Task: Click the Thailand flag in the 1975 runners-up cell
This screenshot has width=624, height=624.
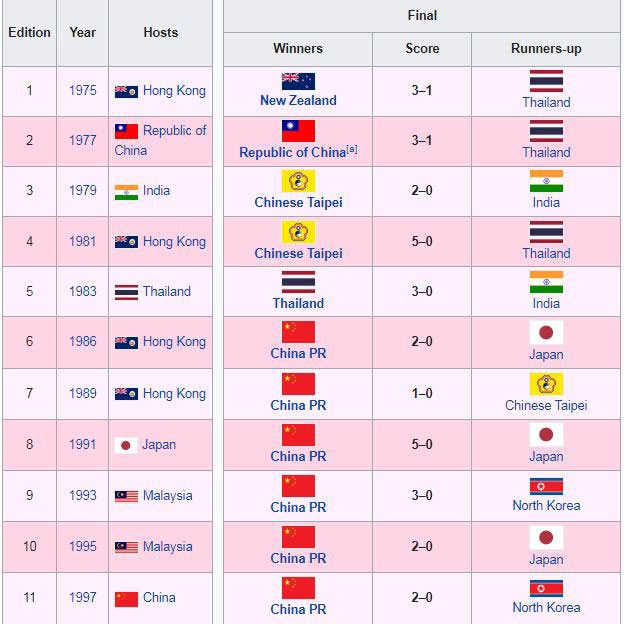Action: pyautogui.click(x=546, y=81)
